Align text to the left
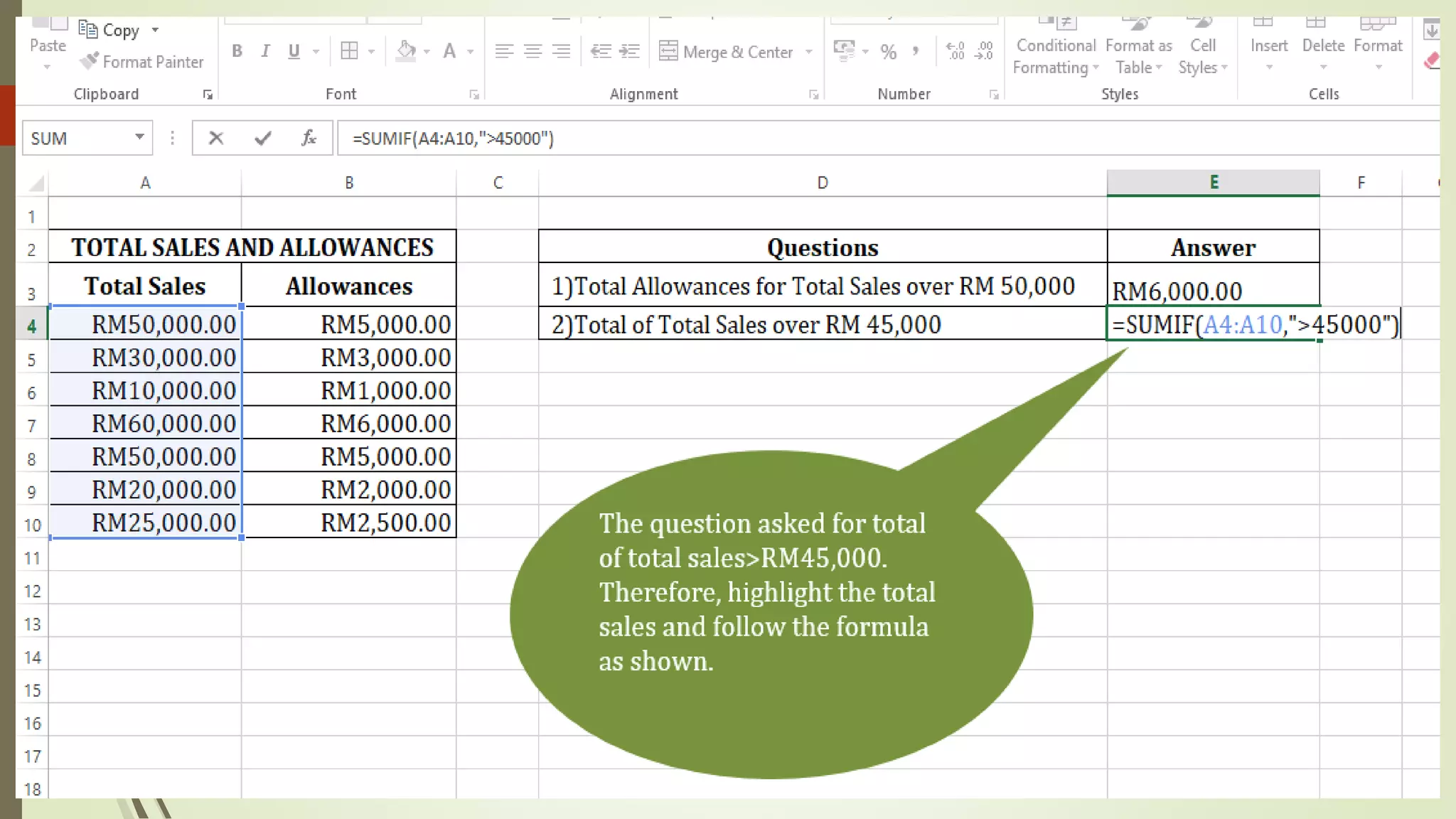1456x819 pixels. (x=504, y=51)
